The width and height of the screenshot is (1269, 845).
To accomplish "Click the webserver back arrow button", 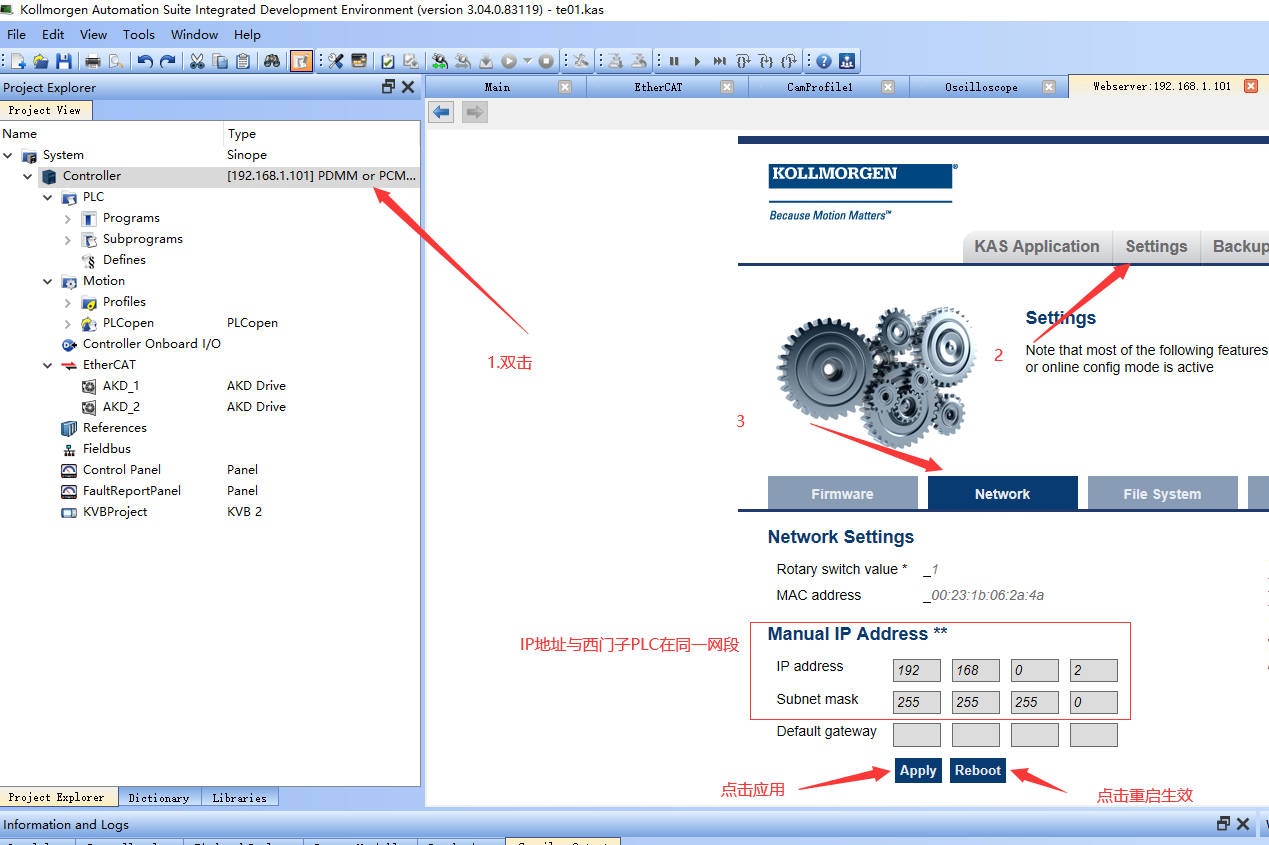I will [x=441, y=112].
